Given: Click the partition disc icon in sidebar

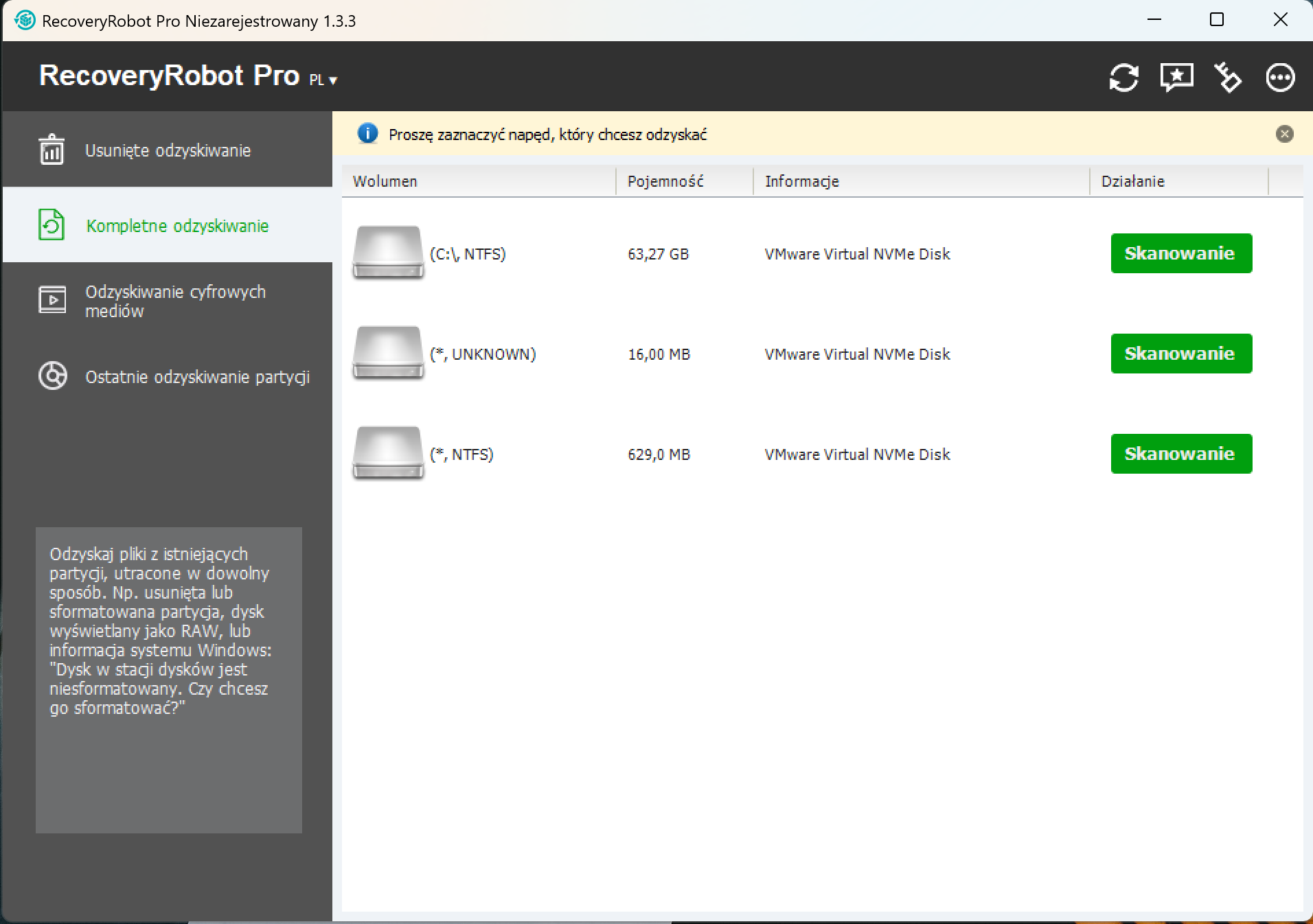Looking at the screenshot, I should (x=53, y=376).
